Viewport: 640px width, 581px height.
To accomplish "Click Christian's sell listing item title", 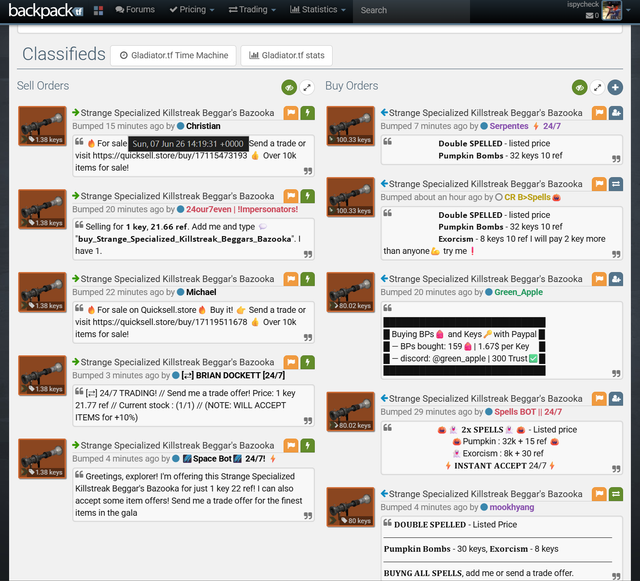I will click(x=177, y=113).
